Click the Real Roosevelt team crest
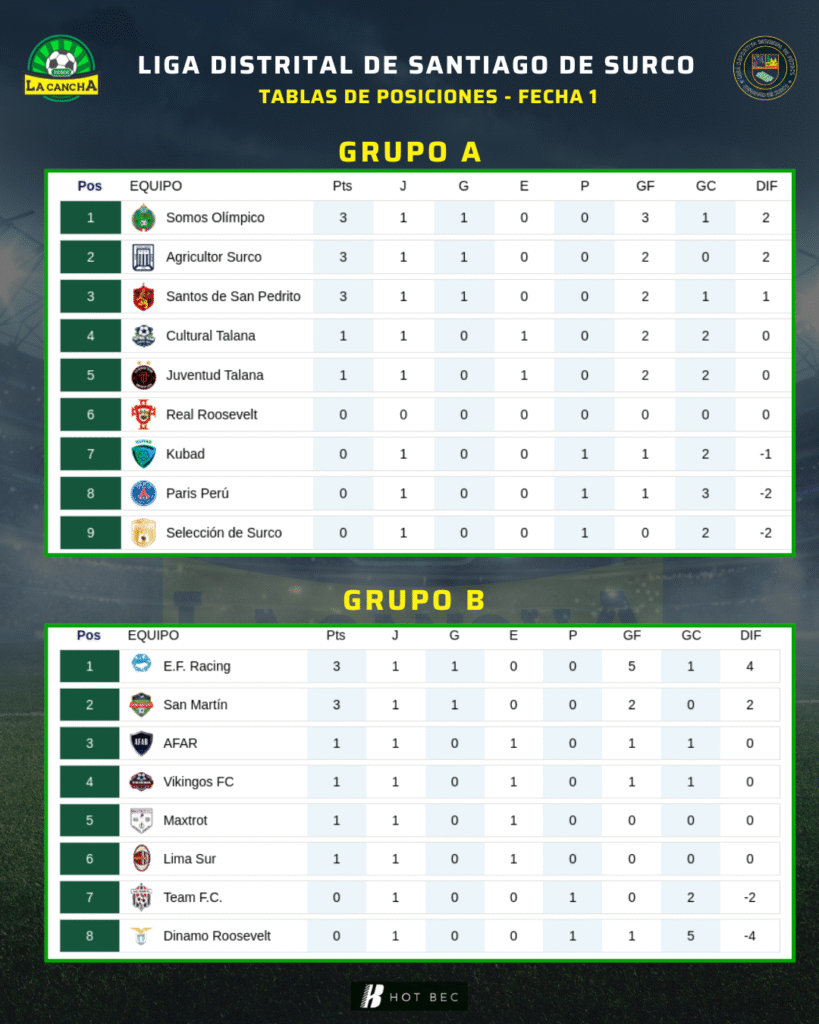This screenshot has height=1024, width=819. coord(143,415)
